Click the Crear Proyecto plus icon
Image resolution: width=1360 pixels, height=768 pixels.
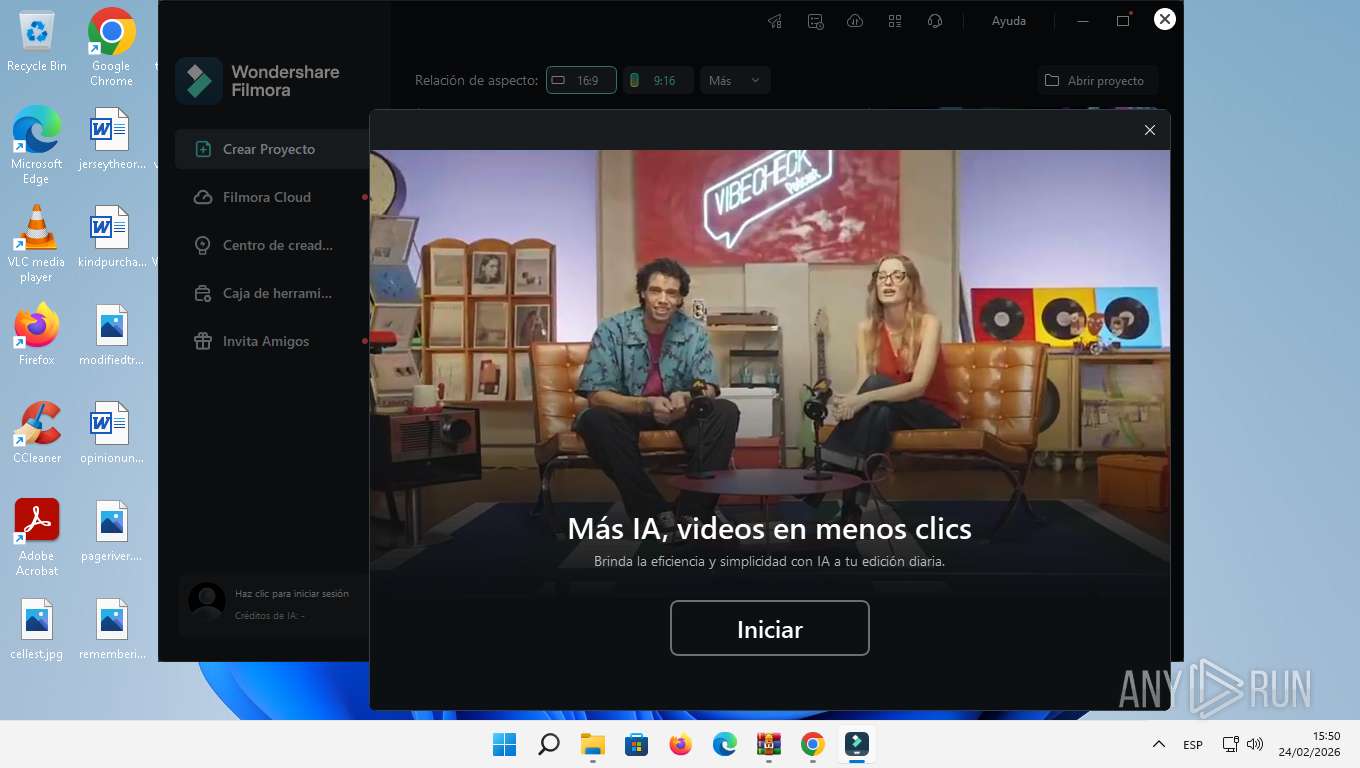(203, 149)
